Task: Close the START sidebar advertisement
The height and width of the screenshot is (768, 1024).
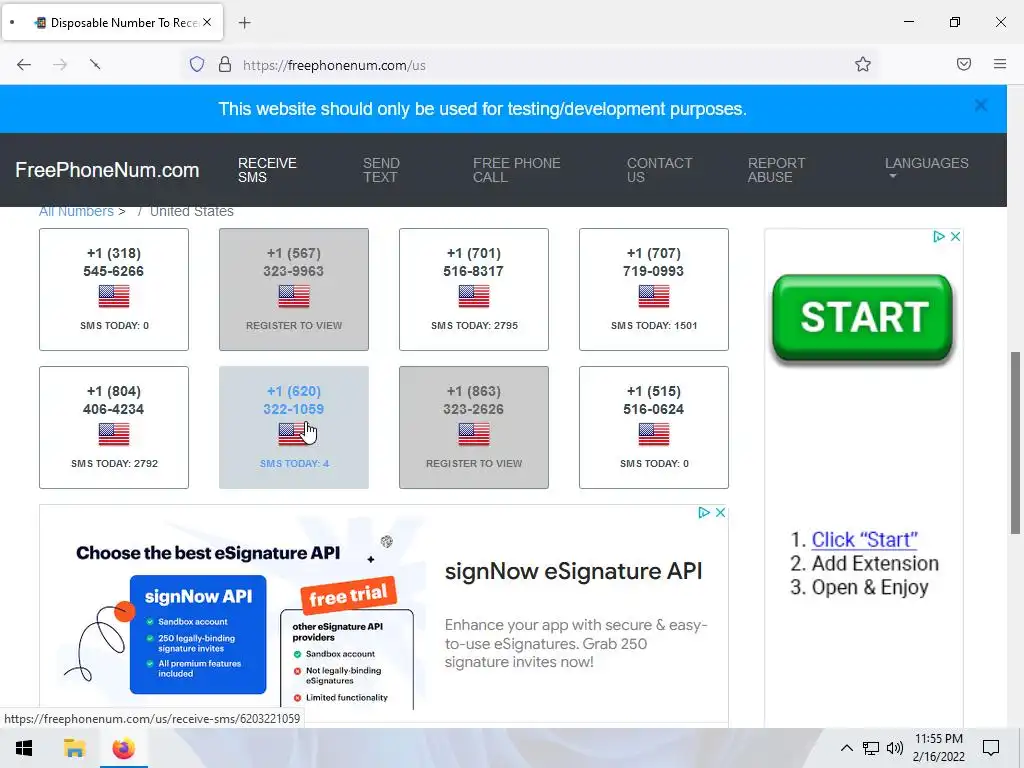Action: point(955,236)
